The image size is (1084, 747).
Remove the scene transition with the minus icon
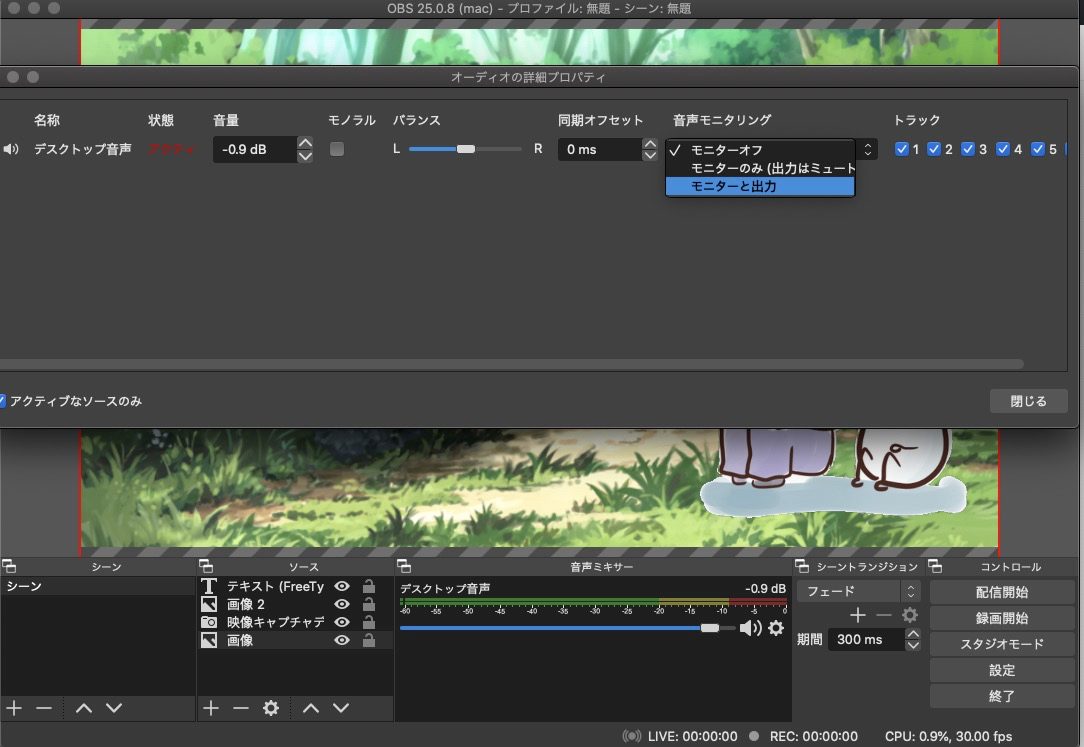pyautogui.click(x=884, y=615)
